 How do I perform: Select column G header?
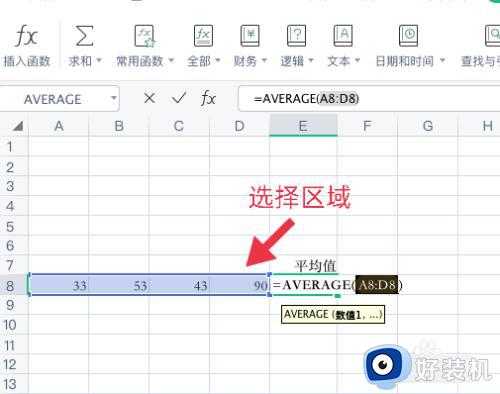coord(428,126)
